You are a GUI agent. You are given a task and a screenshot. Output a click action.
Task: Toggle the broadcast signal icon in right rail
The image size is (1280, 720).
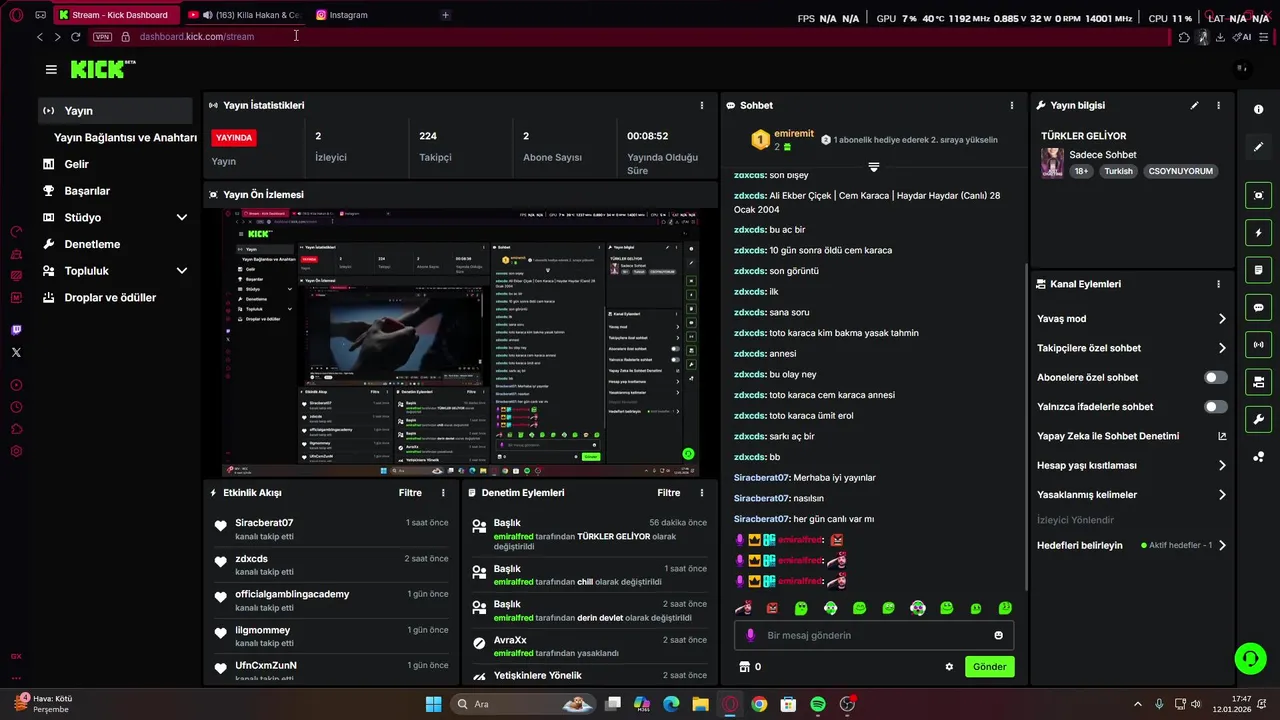pos(1259,345)
